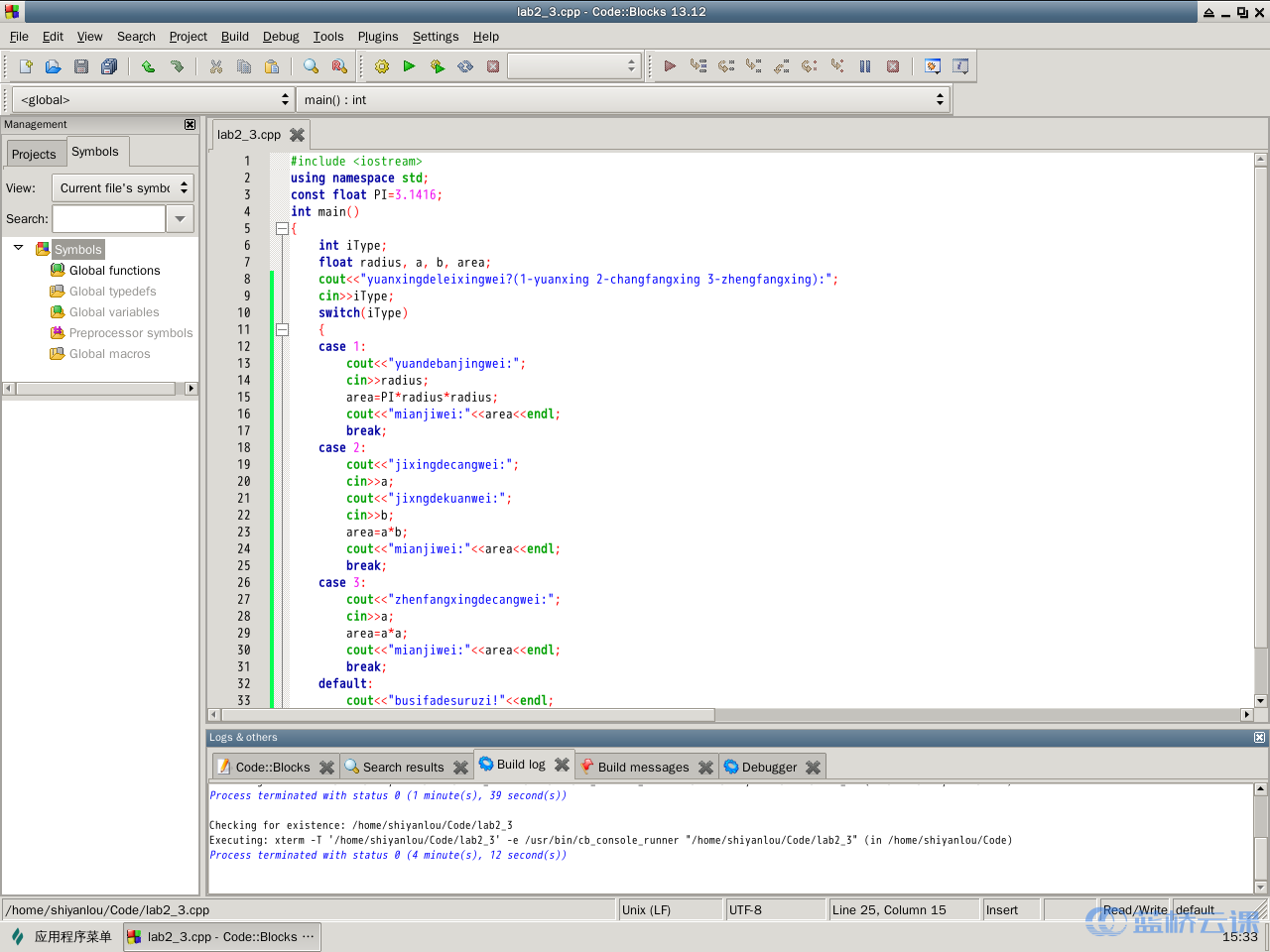This screenshot has width=1270, height=952.
Task: Click the Replace toolbar icon
Action: [x=337, y=65]
